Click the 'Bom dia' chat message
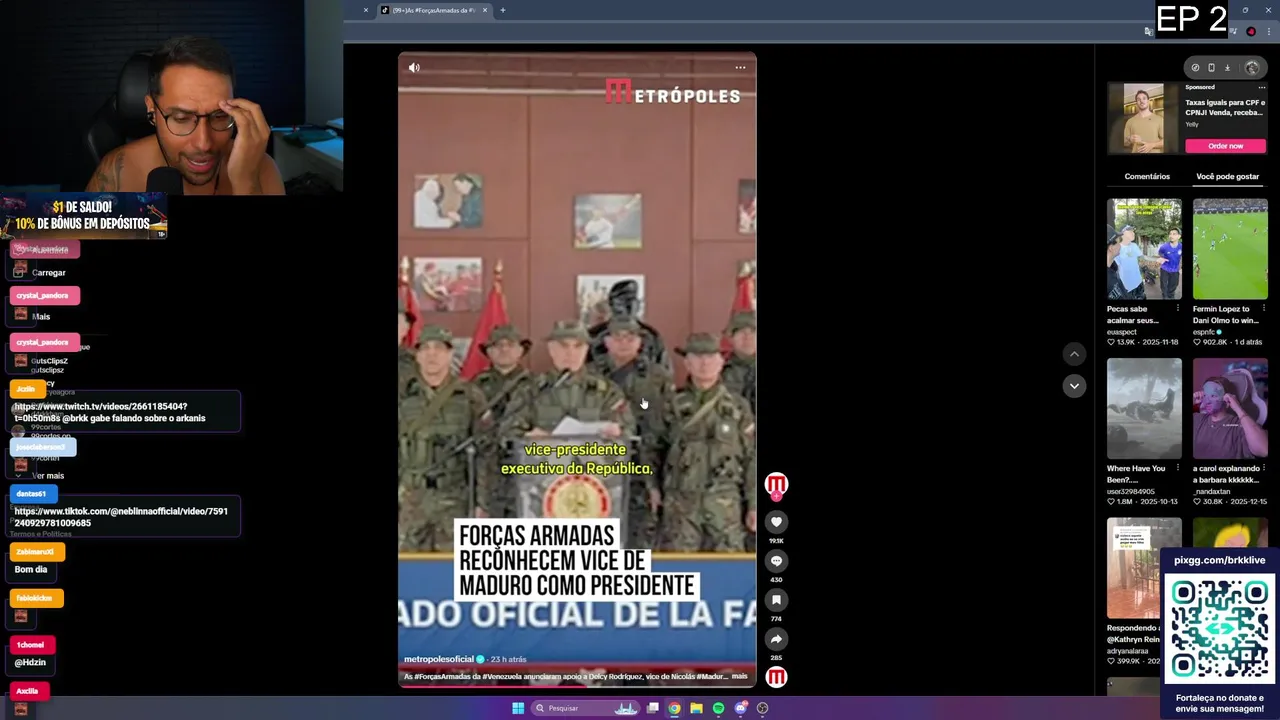 point(31,570)
